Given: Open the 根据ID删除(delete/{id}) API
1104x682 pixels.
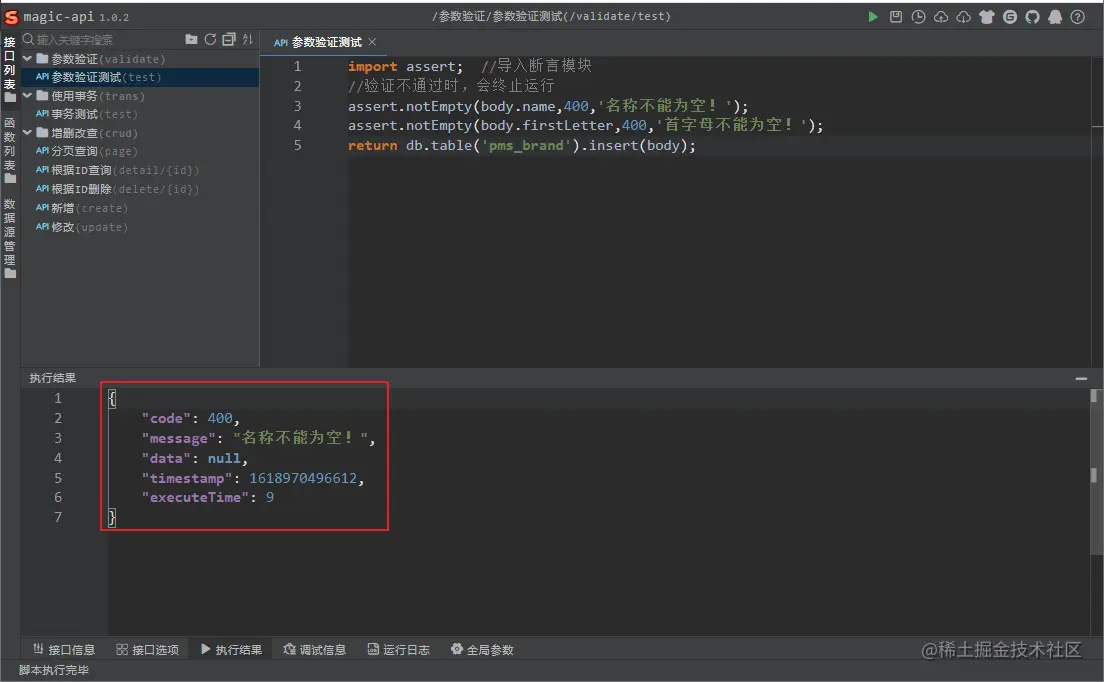Looking at the screenshot, I should click(140, 189).
